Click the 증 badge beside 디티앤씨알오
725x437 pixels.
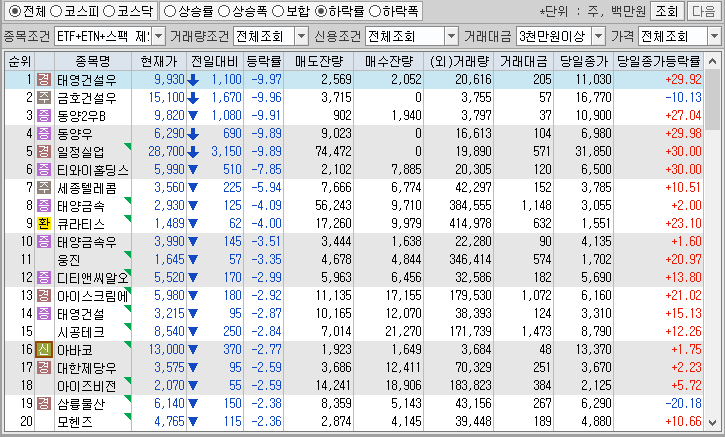point(44,277)
